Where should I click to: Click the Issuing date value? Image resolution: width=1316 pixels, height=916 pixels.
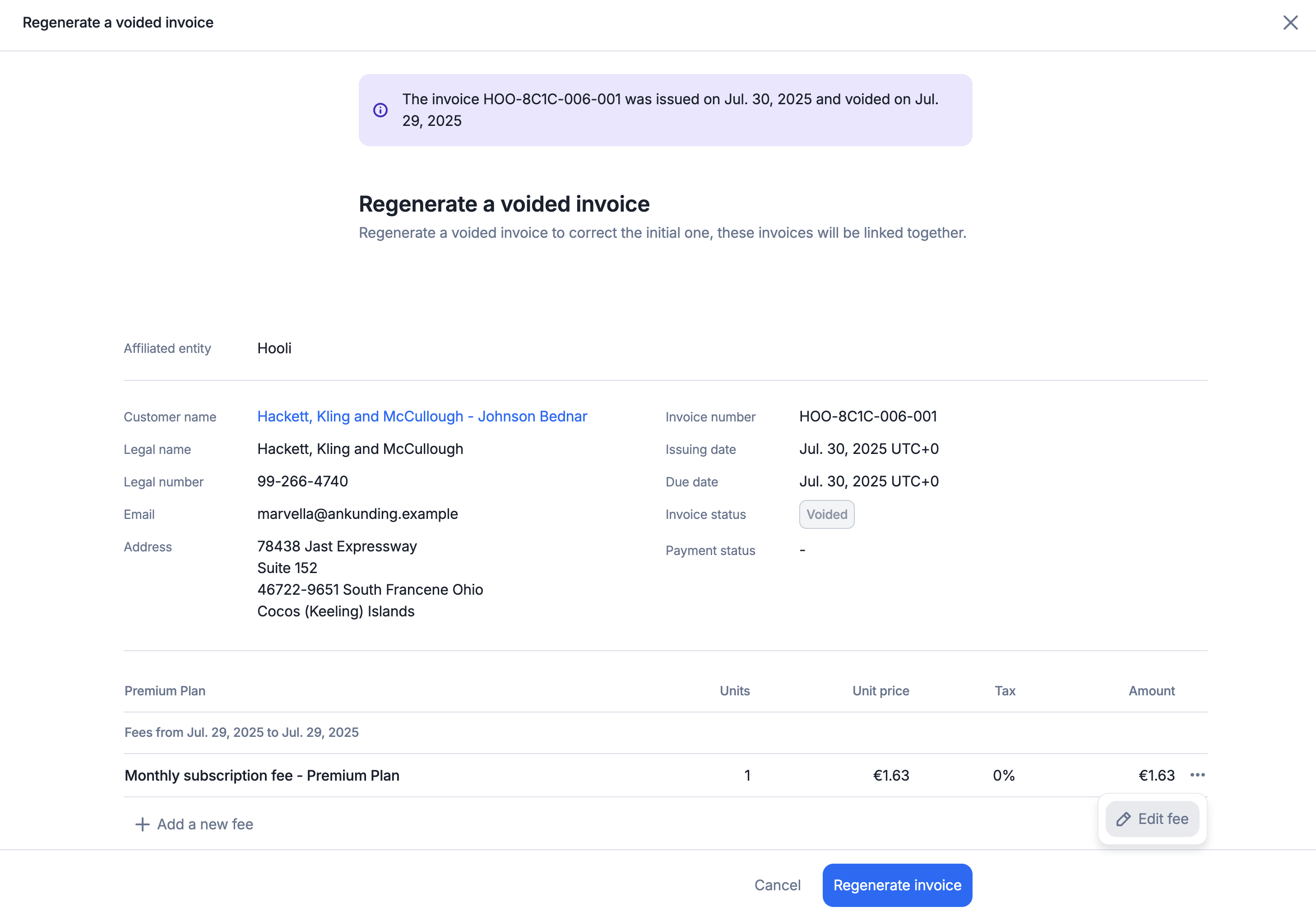(868, 449)
